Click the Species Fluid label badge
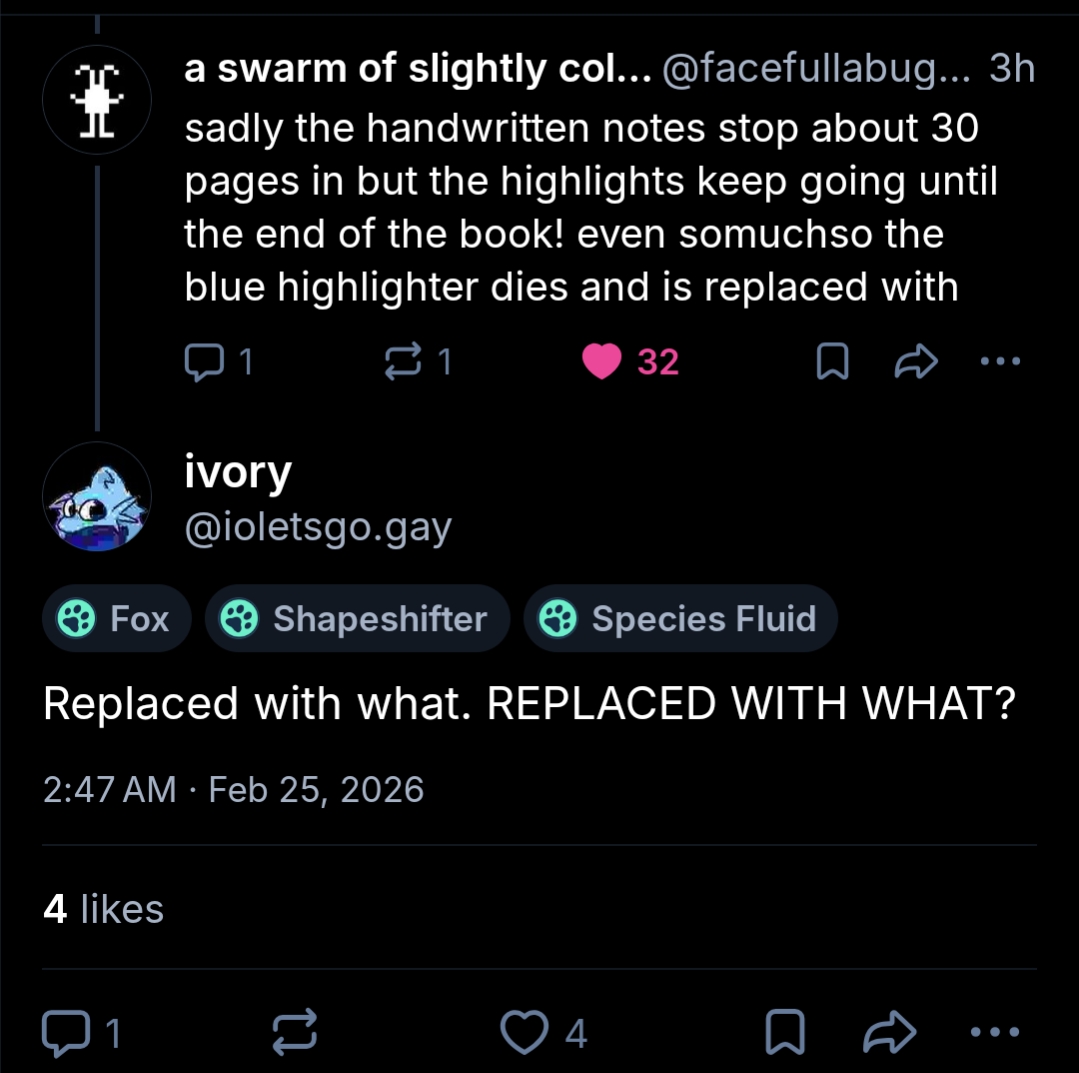Viewport: 1079px width, 1073px height. click(680, 619)
